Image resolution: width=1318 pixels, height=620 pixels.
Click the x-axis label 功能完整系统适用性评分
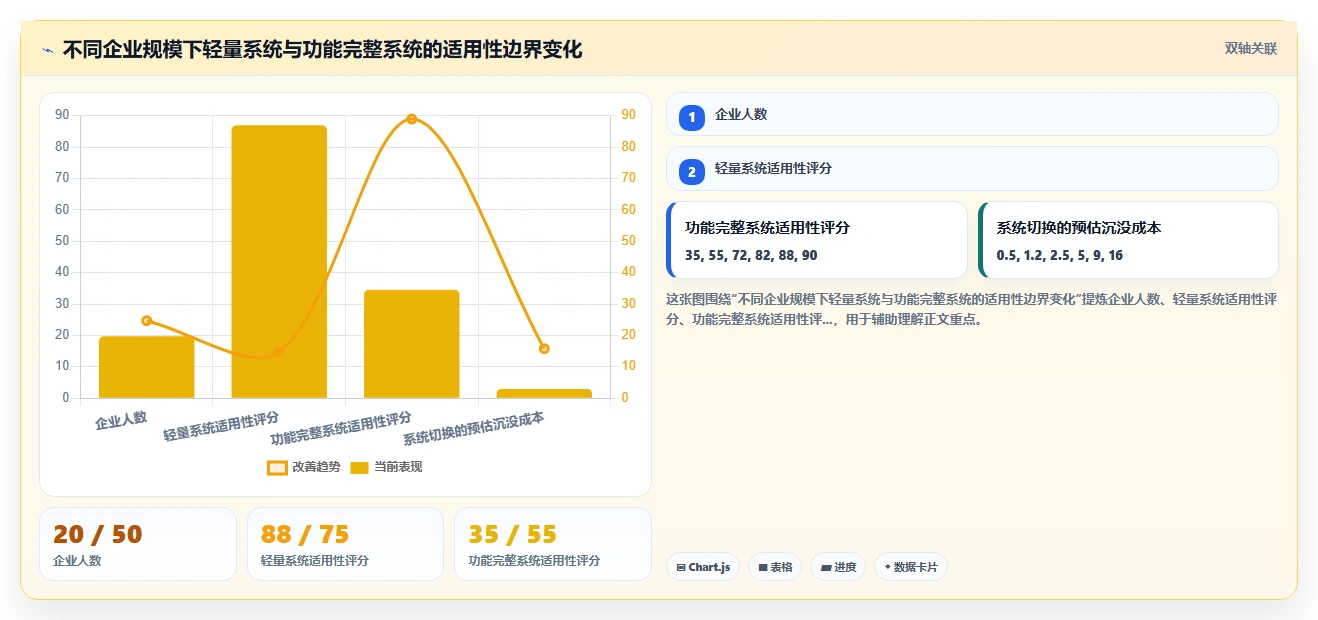point(341,428)
